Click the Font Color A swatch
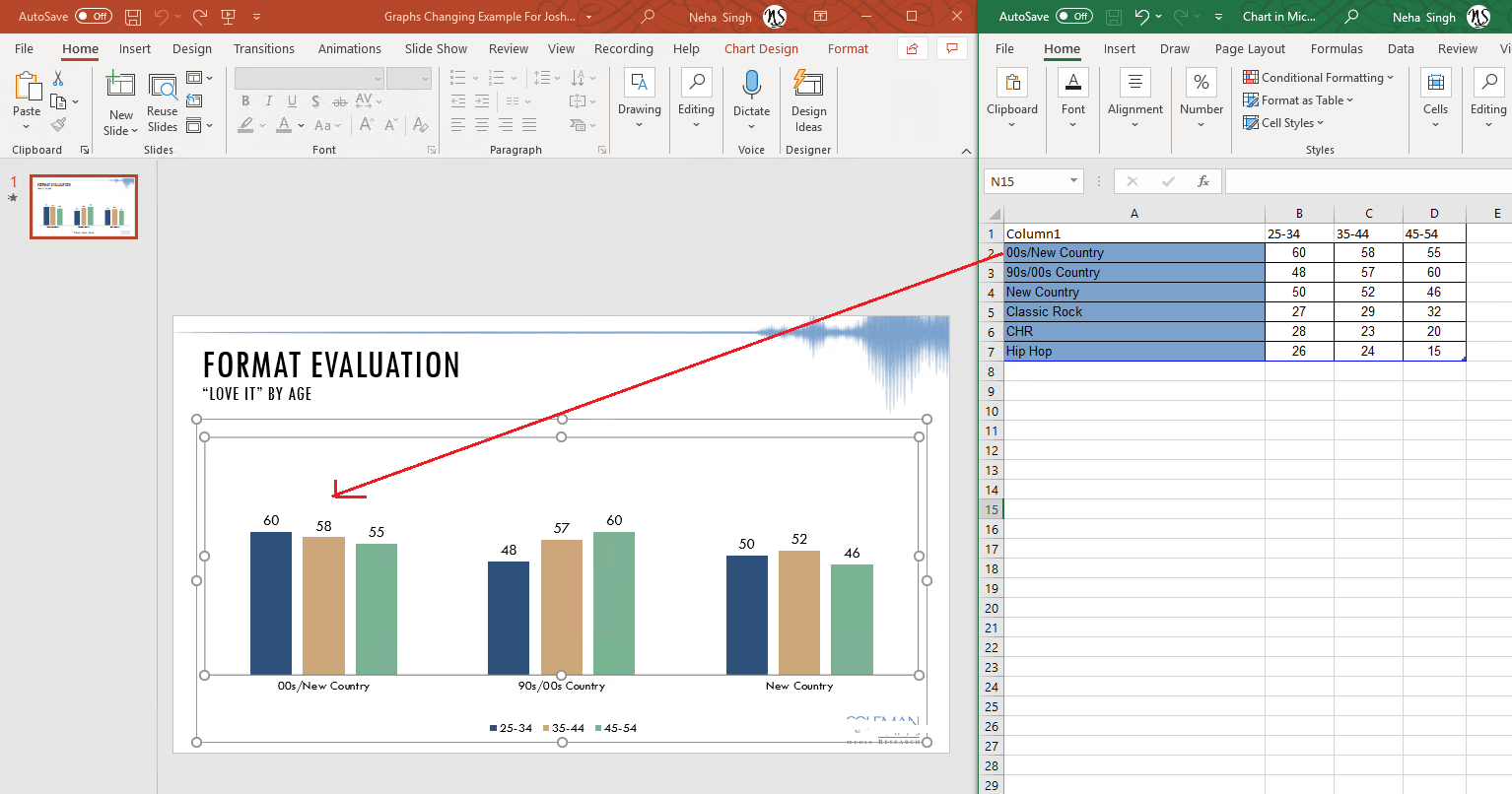Viewport: 1512px width, 794px height. coord(284,125)
